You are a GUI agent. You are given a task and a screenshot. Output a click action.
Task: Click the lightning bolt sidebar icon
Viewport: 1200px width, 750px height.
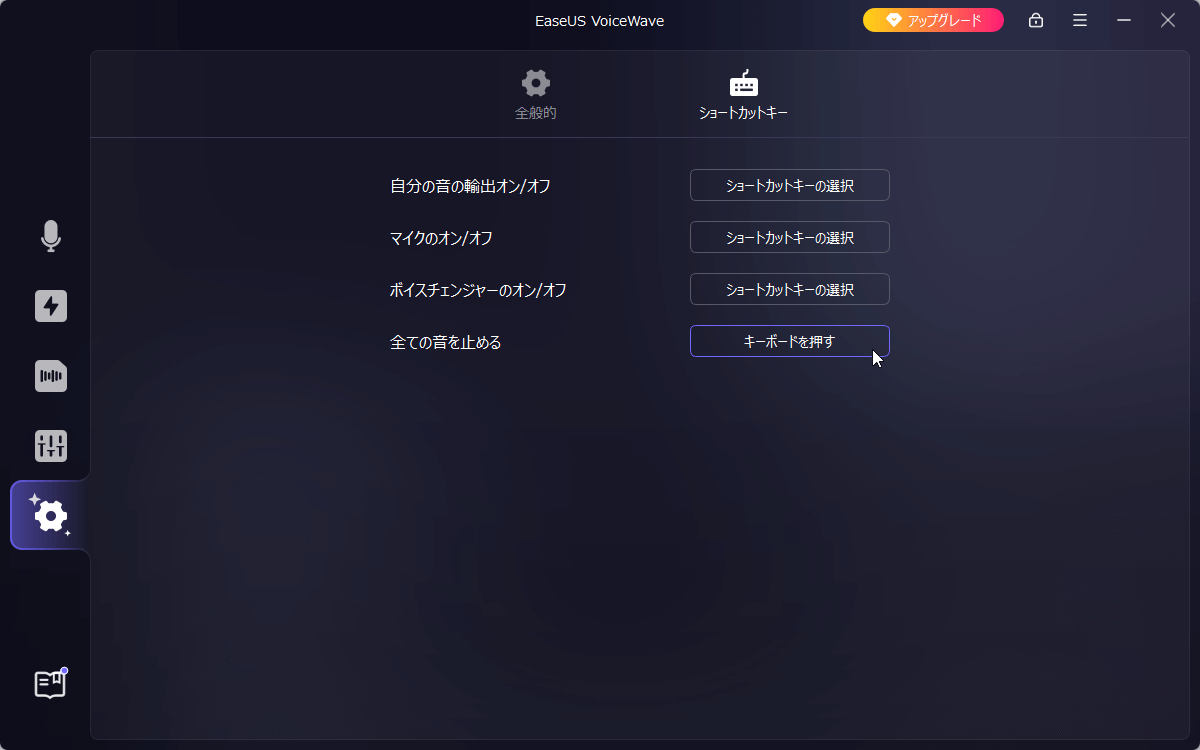tap(51, 306)
